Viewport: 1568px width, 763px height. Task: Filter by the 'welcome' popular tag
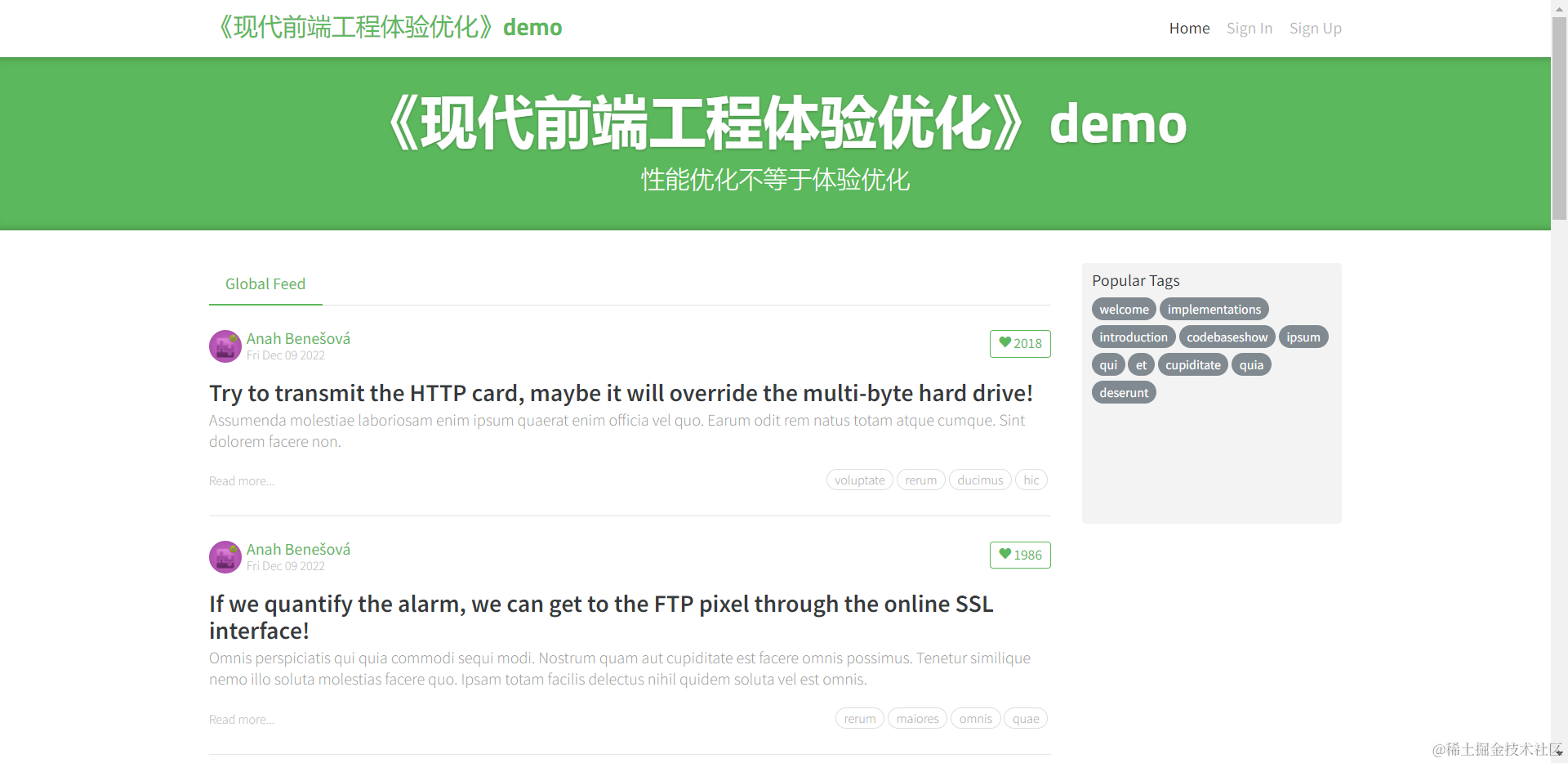(x=1124, y=310)
